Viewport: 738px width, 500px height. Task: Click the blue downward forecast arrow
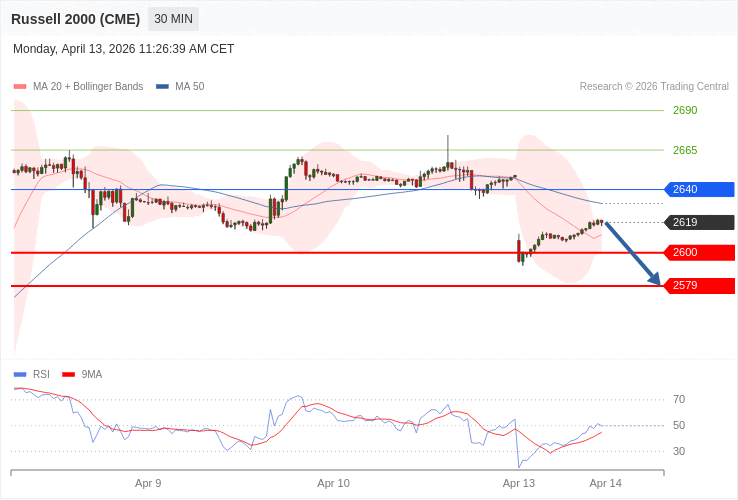pyautogui.click(x=633, y=253)
